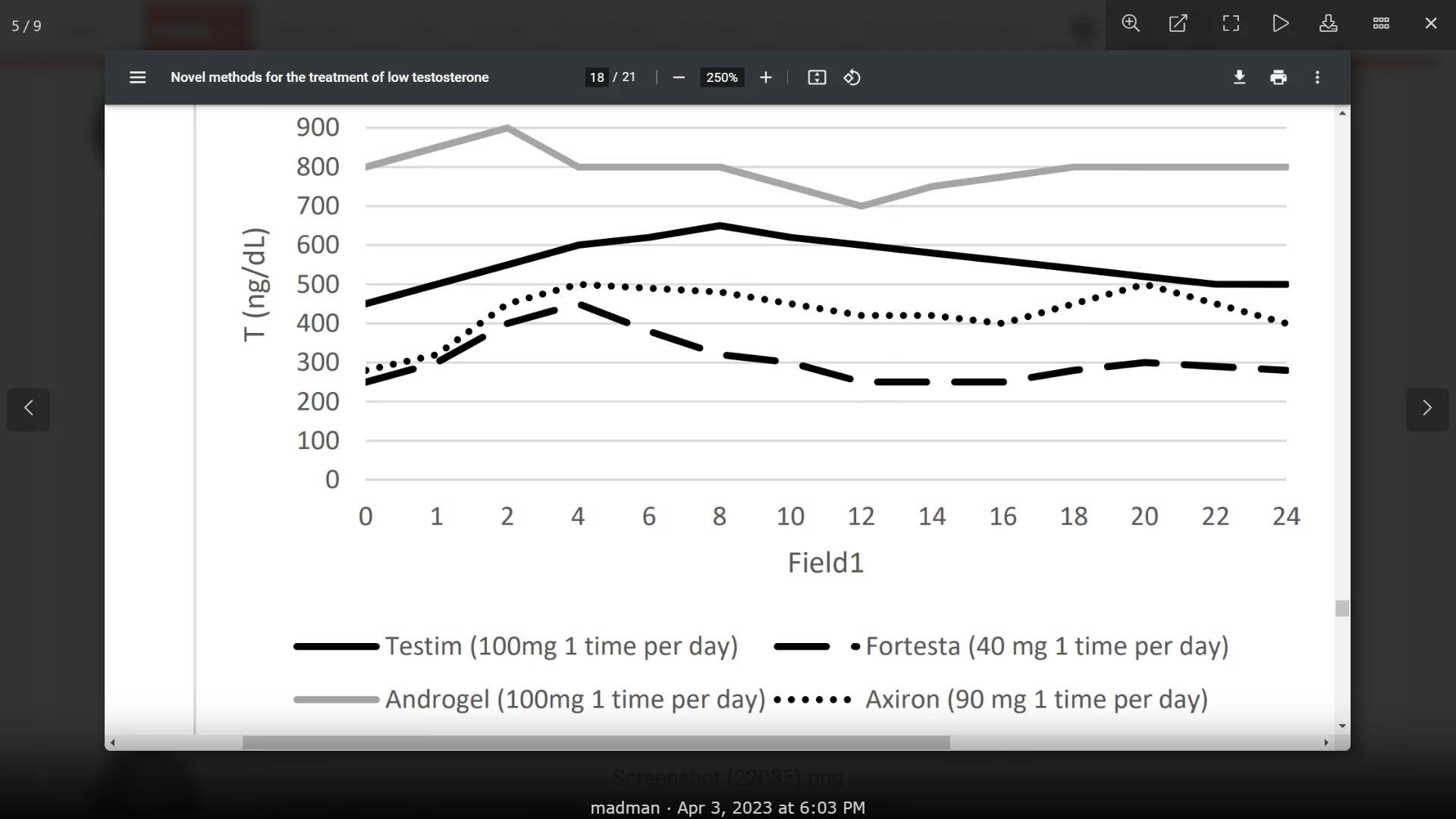Click the 250% zoom level field

tap(722, 77)
